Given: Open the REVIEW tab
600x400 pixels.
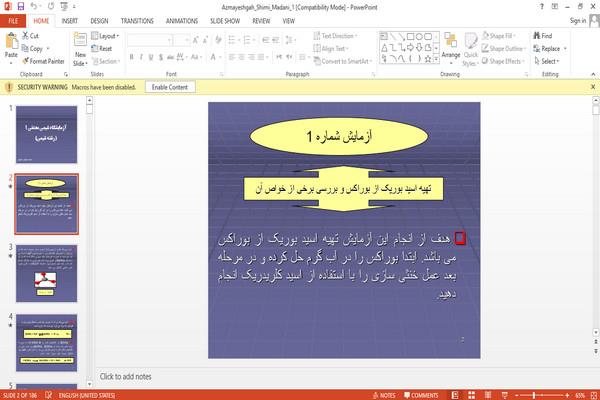Looking at the screenshot, I should tap(261, 21).
